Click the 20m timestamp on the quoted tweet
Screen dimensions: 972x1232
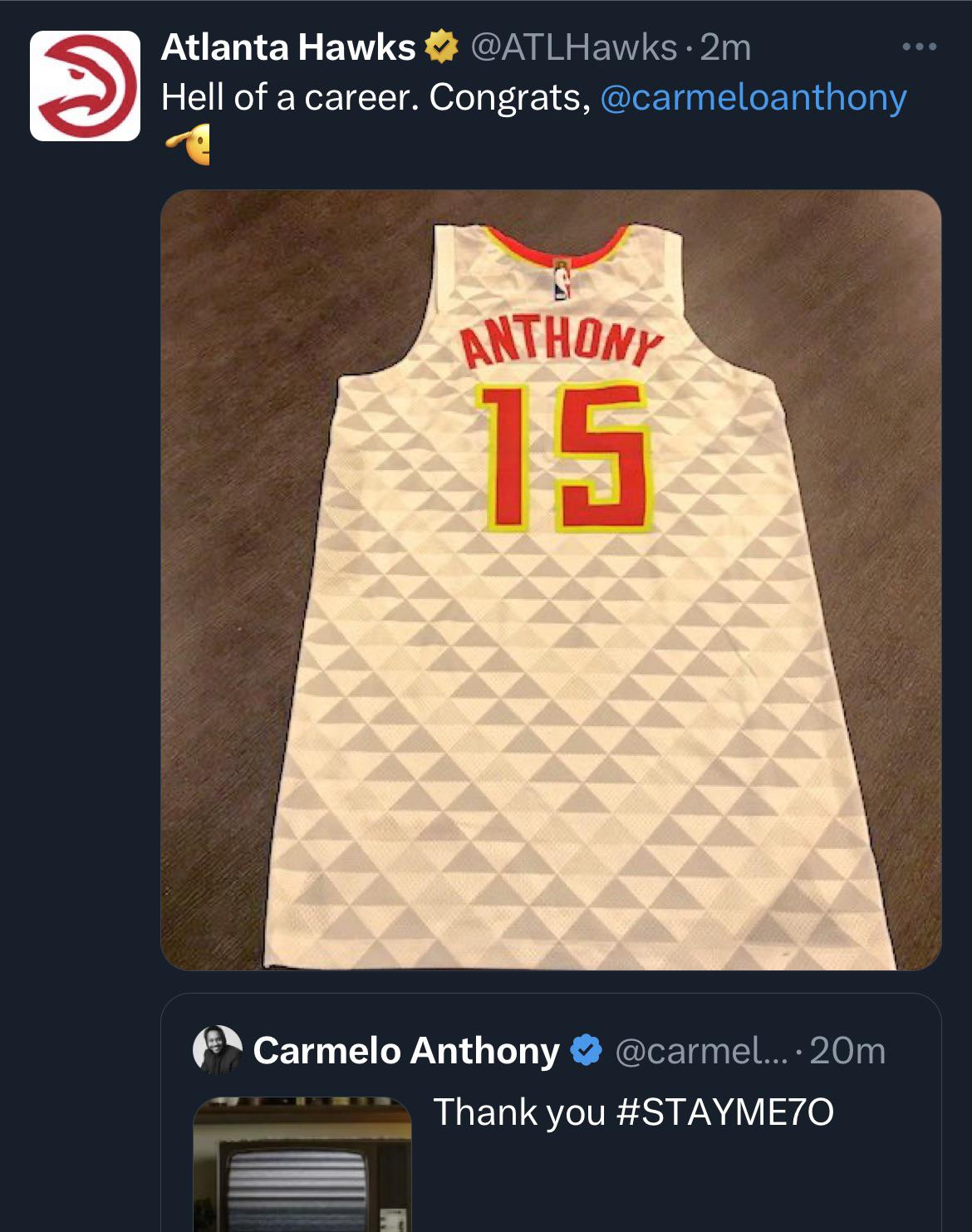[847, 1051]
